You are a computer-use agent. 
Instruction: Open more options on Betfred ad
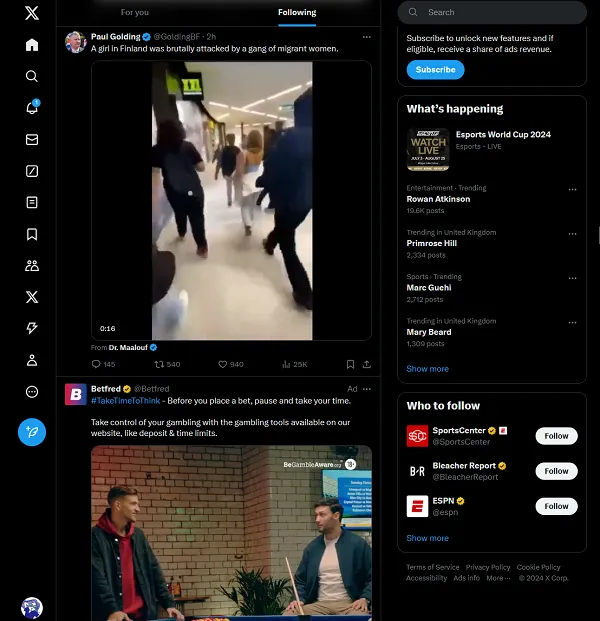[367, 389]
